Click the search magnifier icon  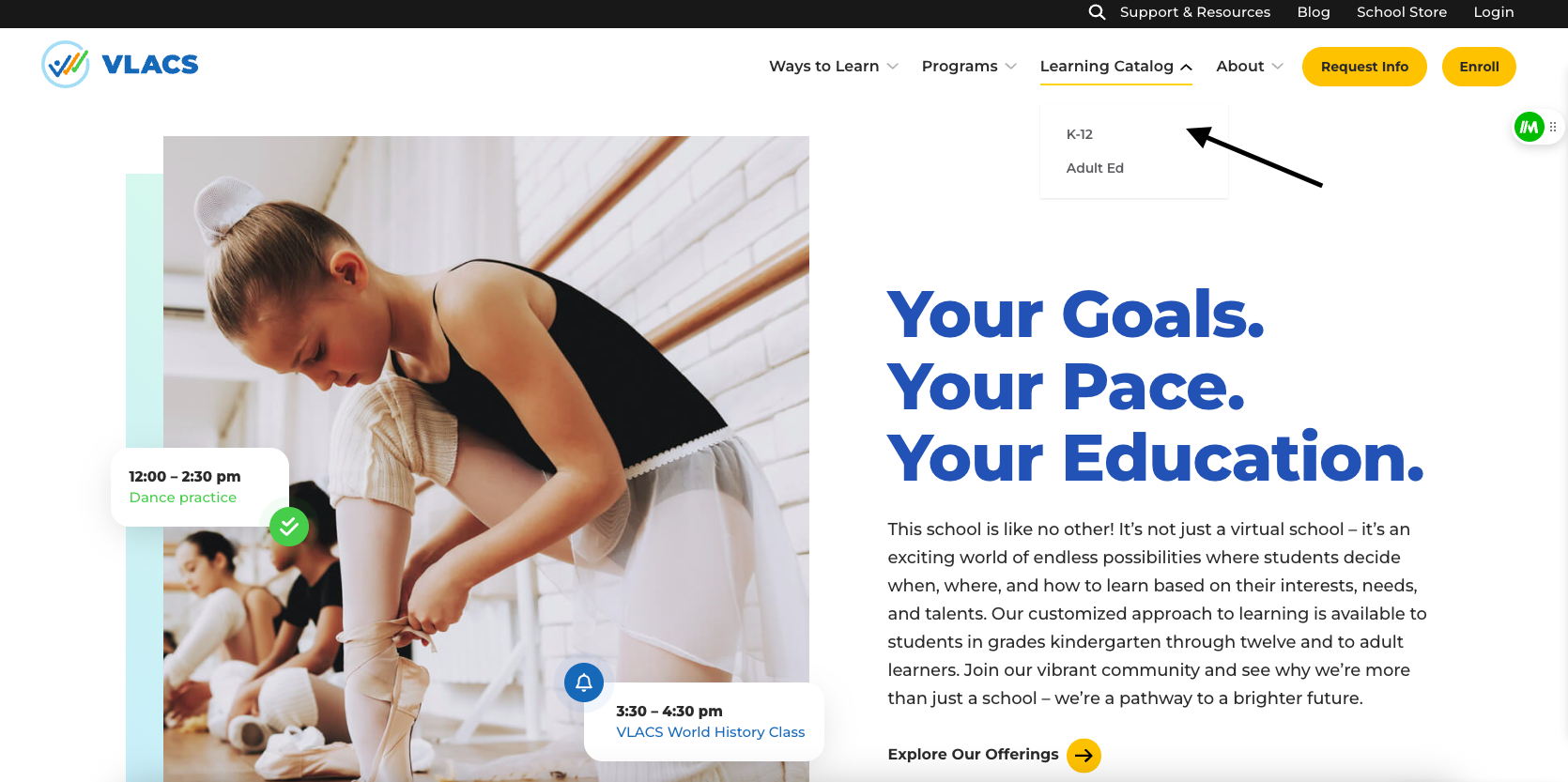tap(1097, 12)
